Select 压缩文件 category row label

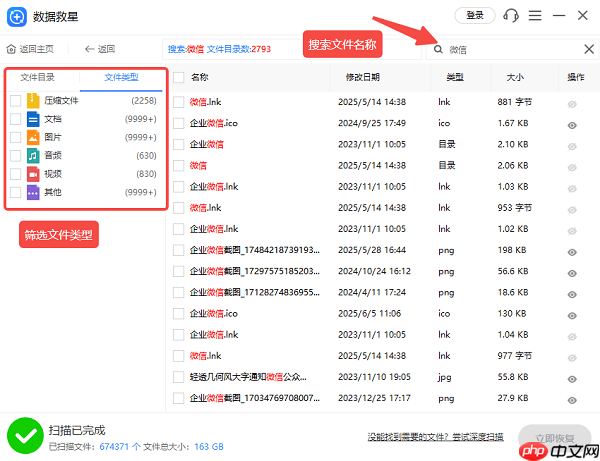point(61,101)
